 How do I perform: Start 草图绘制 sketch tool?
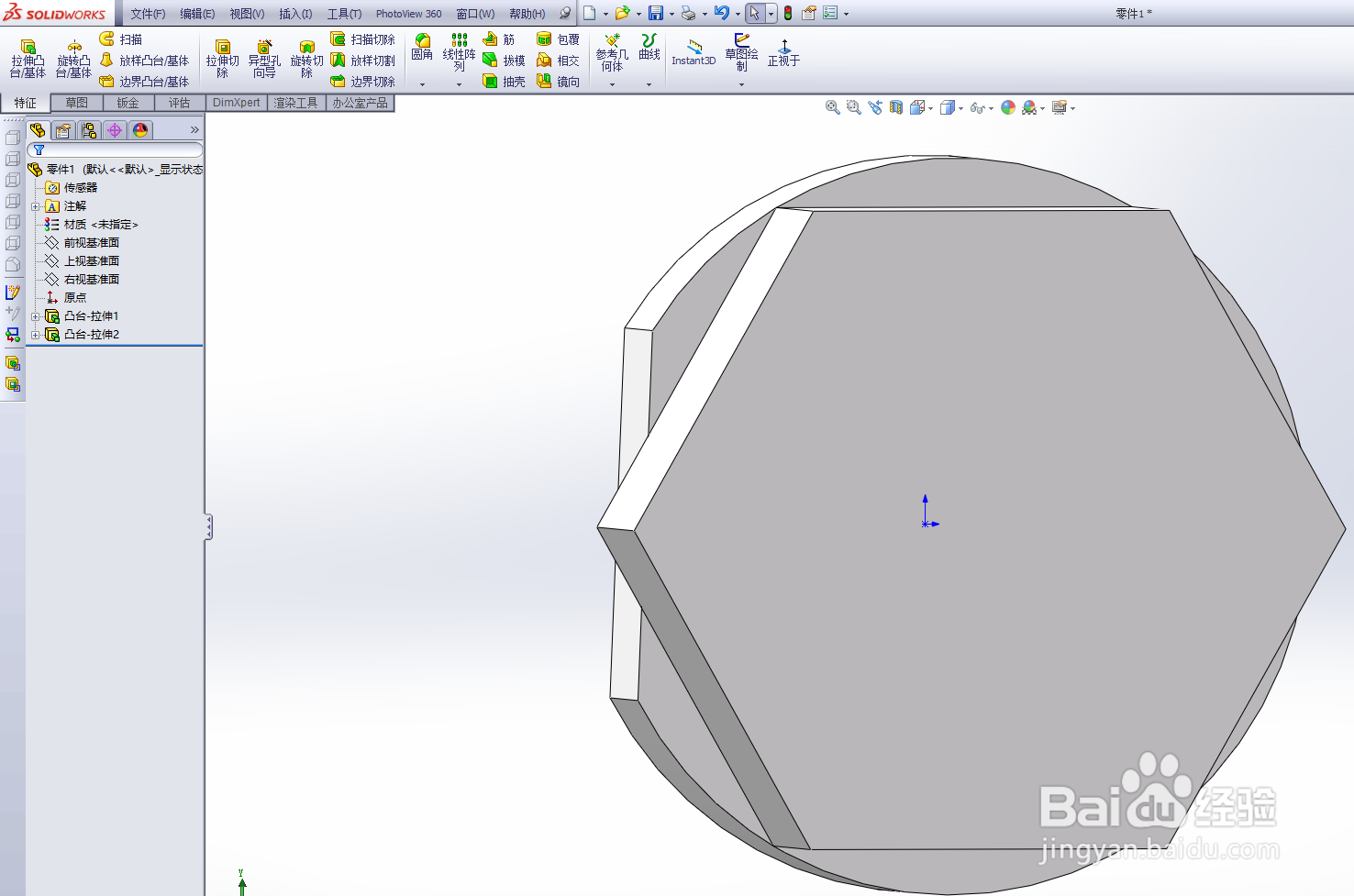(x=741, y=52)
